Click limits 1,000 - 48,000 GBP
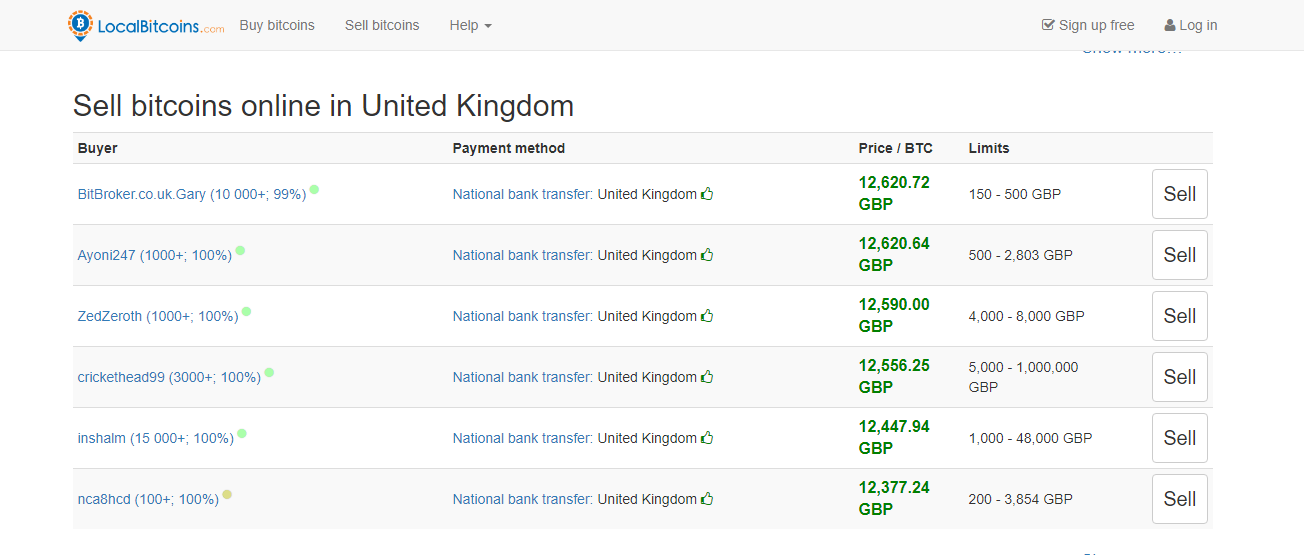Screen dimensions: 1304x555 coord(1031,438)
